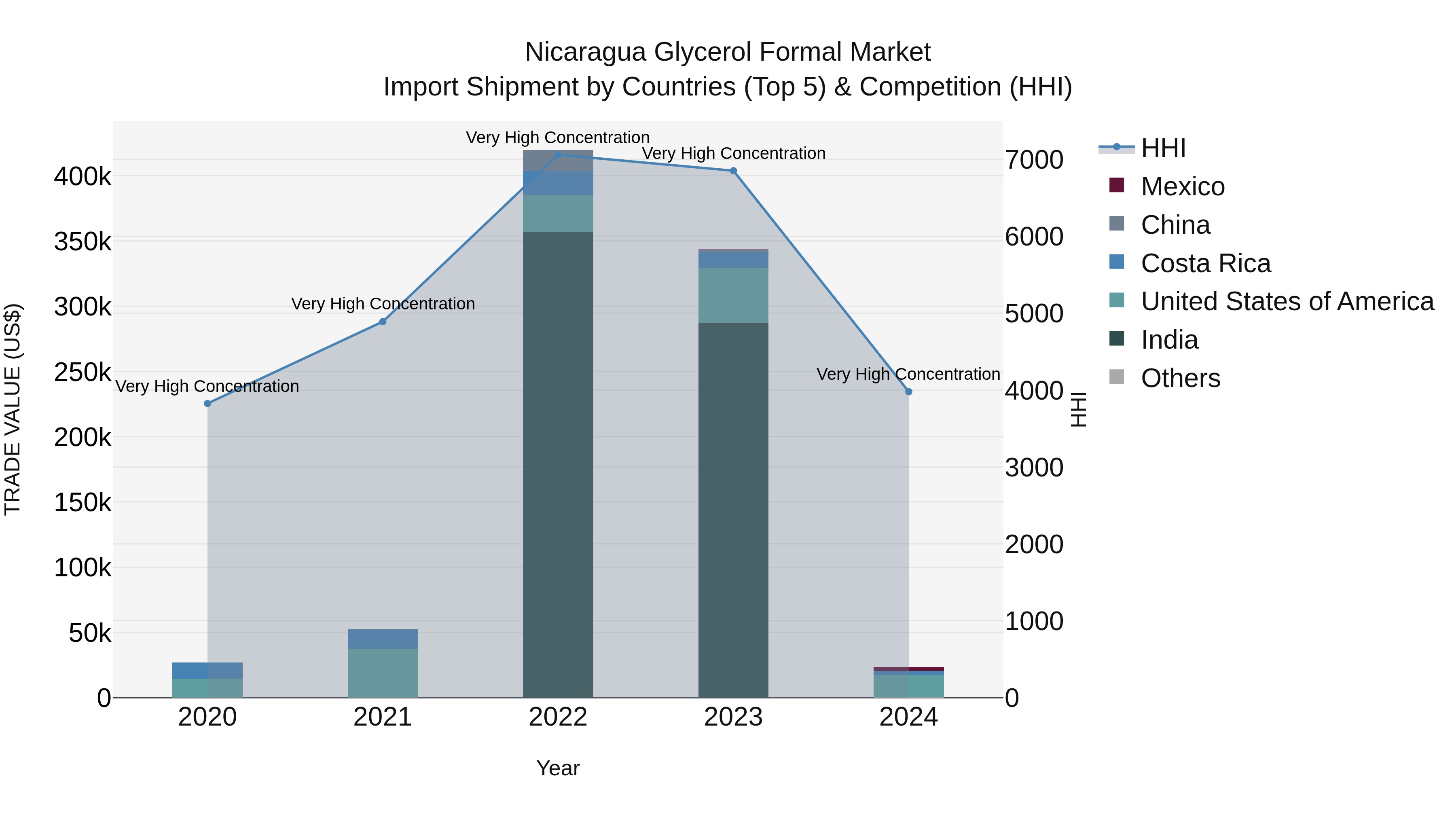Click India bar segment for 2023
The width and height of the screenshot is (1456, 819).
(733, 510)
